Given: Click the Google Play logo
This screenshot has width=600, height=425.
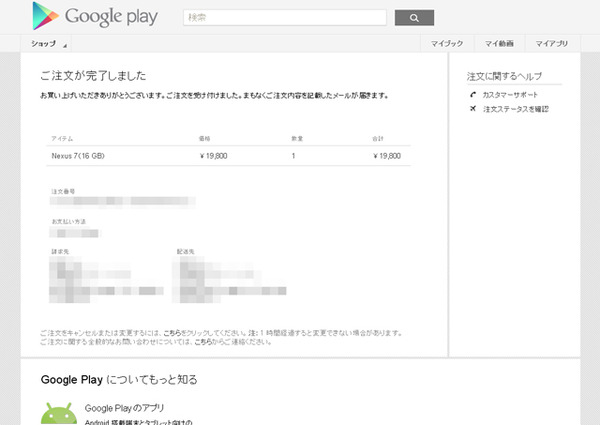Looking at the screenshot, I should (x=95, y=16).
